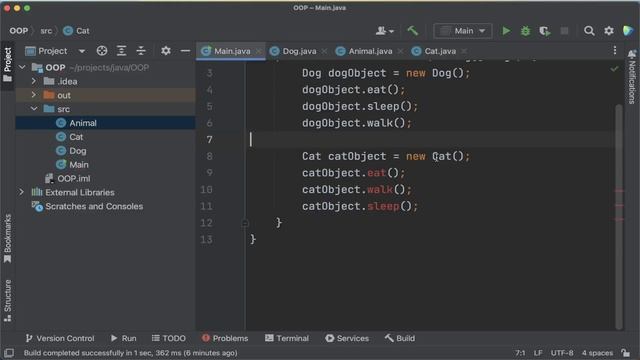Collapse all in Project panel
The height and width of the screenshot is (360, 640).
141,51
